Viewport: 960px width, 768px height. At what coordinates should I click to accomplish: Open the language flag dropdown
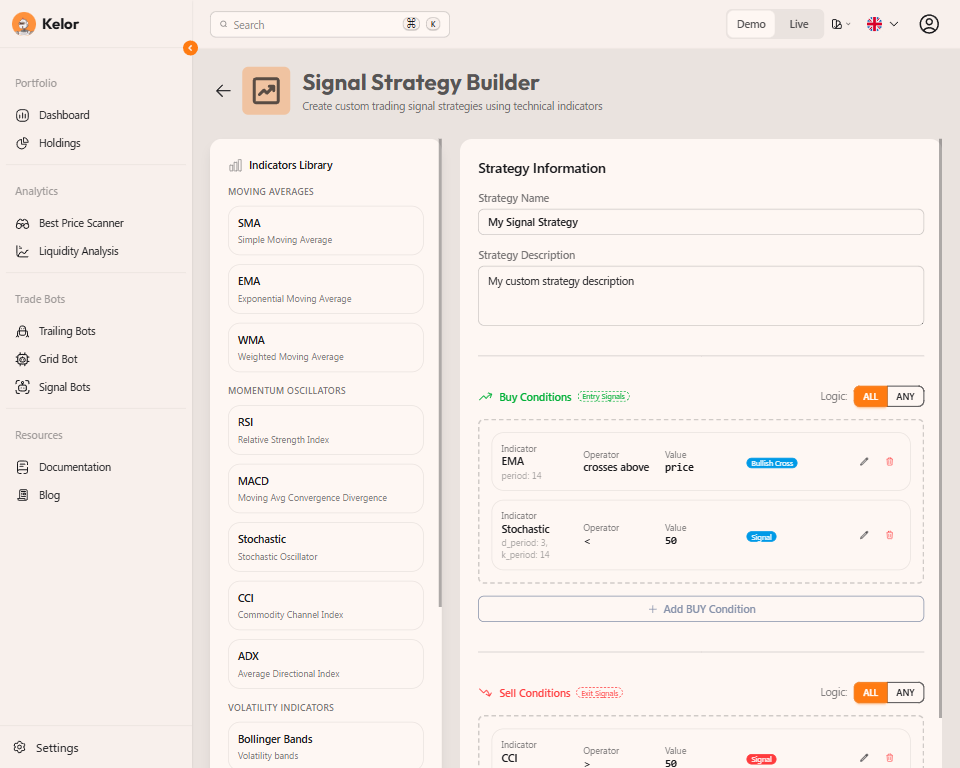pos(881,24)
